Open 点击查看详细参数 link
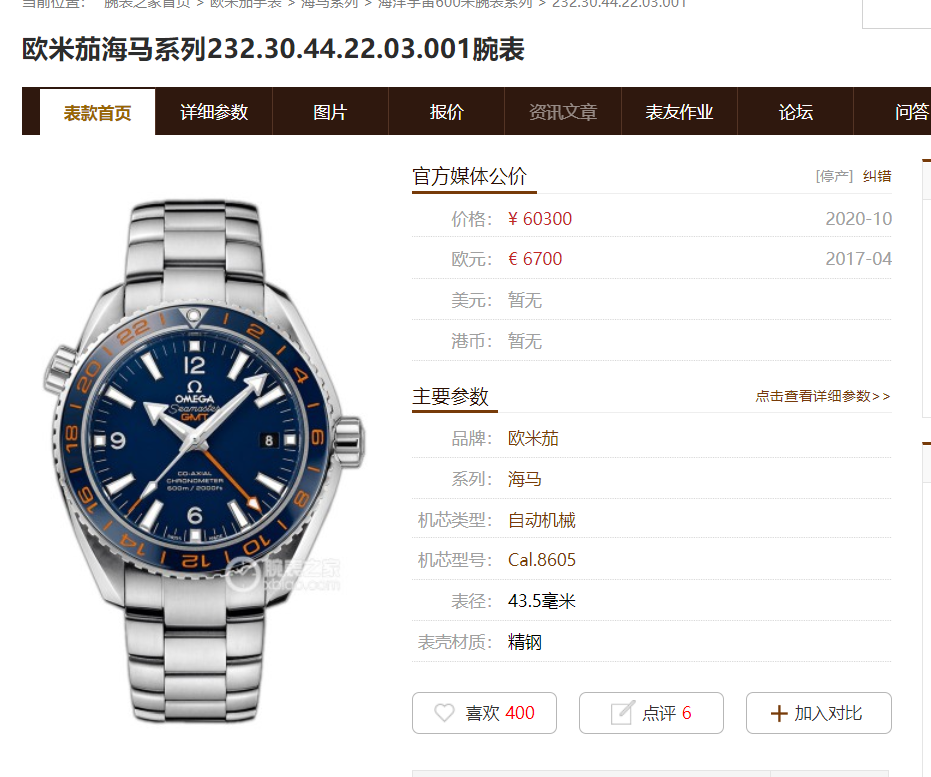 (x=823, y=397)
